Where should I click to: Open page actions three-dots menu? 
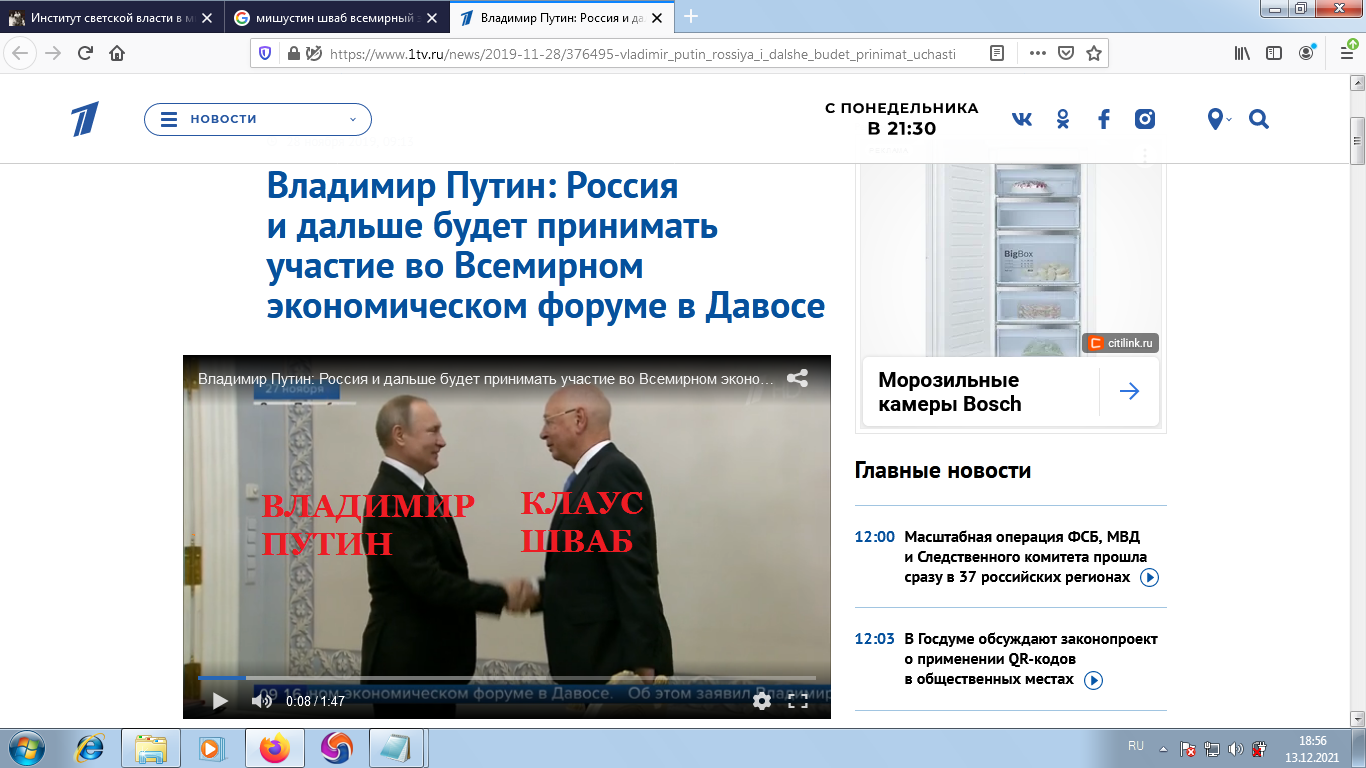tap(1037, 53)
